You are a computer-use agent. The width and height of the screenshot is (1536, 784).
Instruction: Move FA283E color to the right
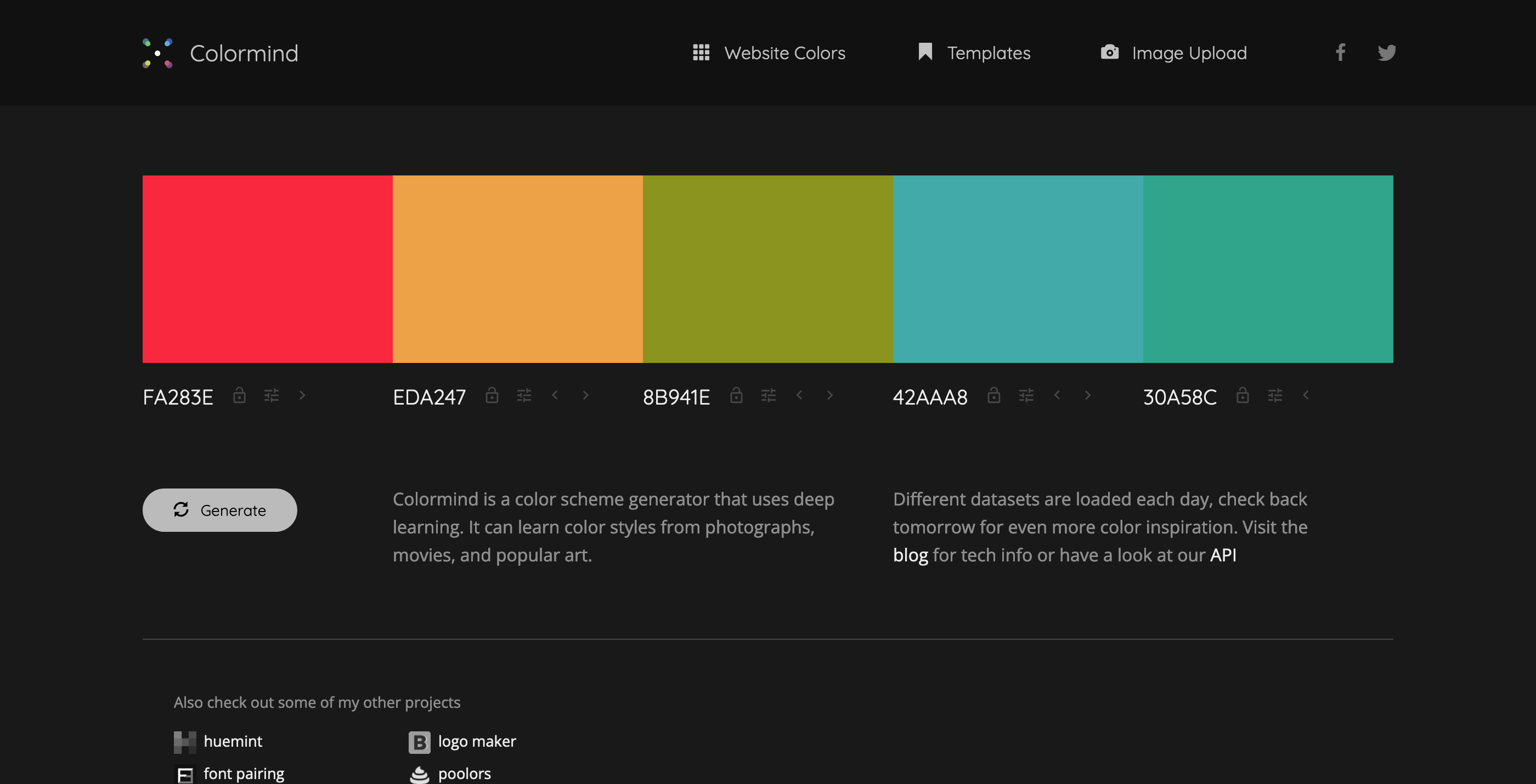302,395
